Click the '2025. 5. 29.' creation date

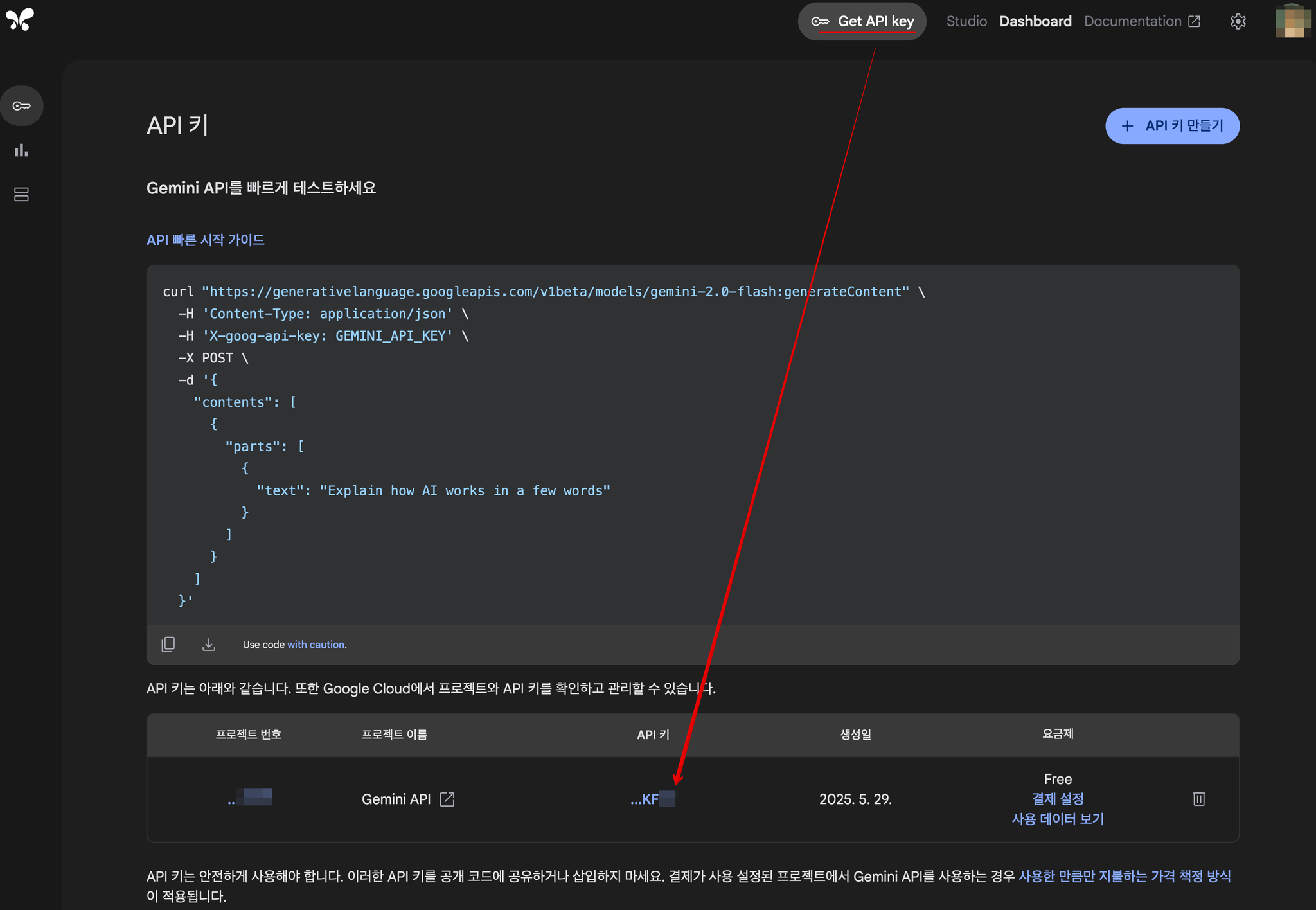[855, 799]
